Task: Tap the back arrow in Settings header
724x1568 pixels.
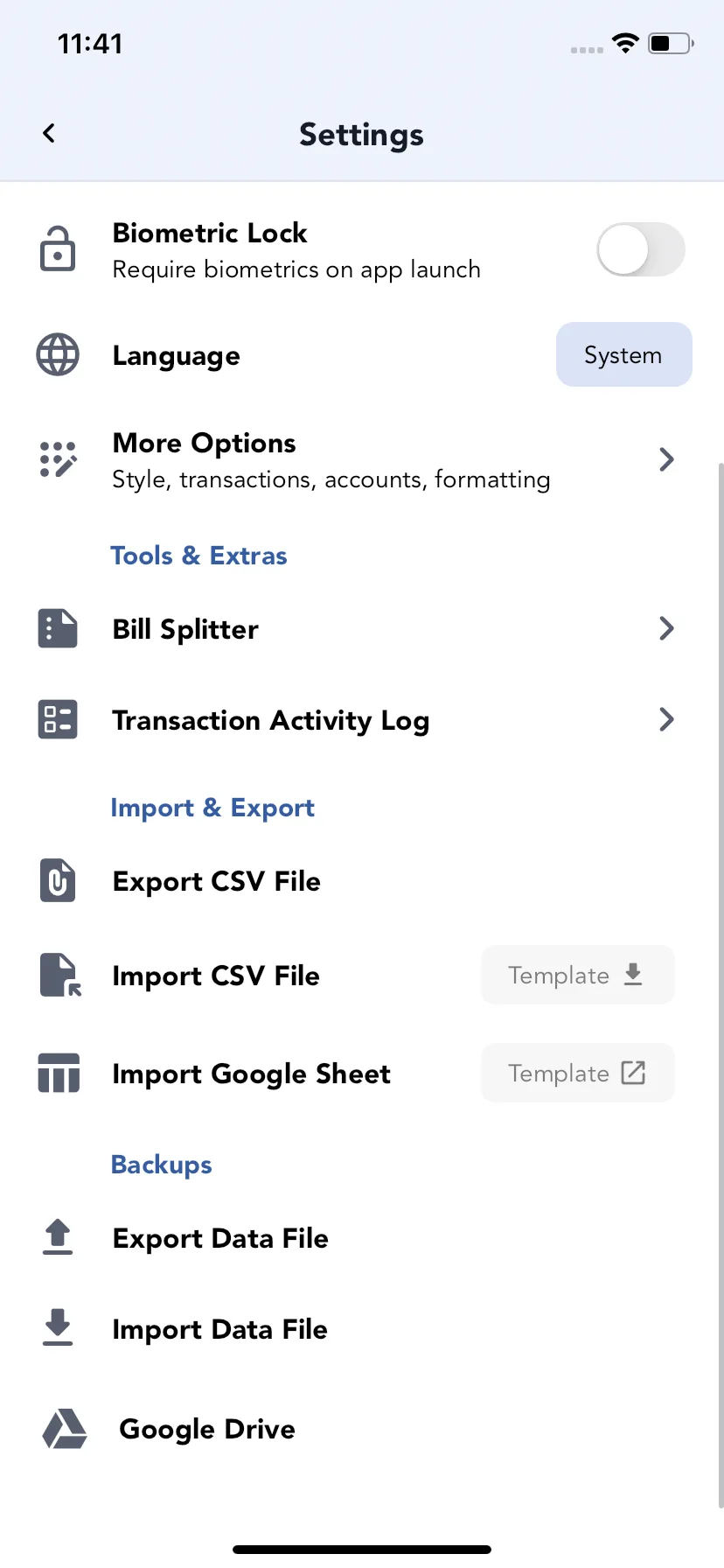Action: [x=49, y=133]
